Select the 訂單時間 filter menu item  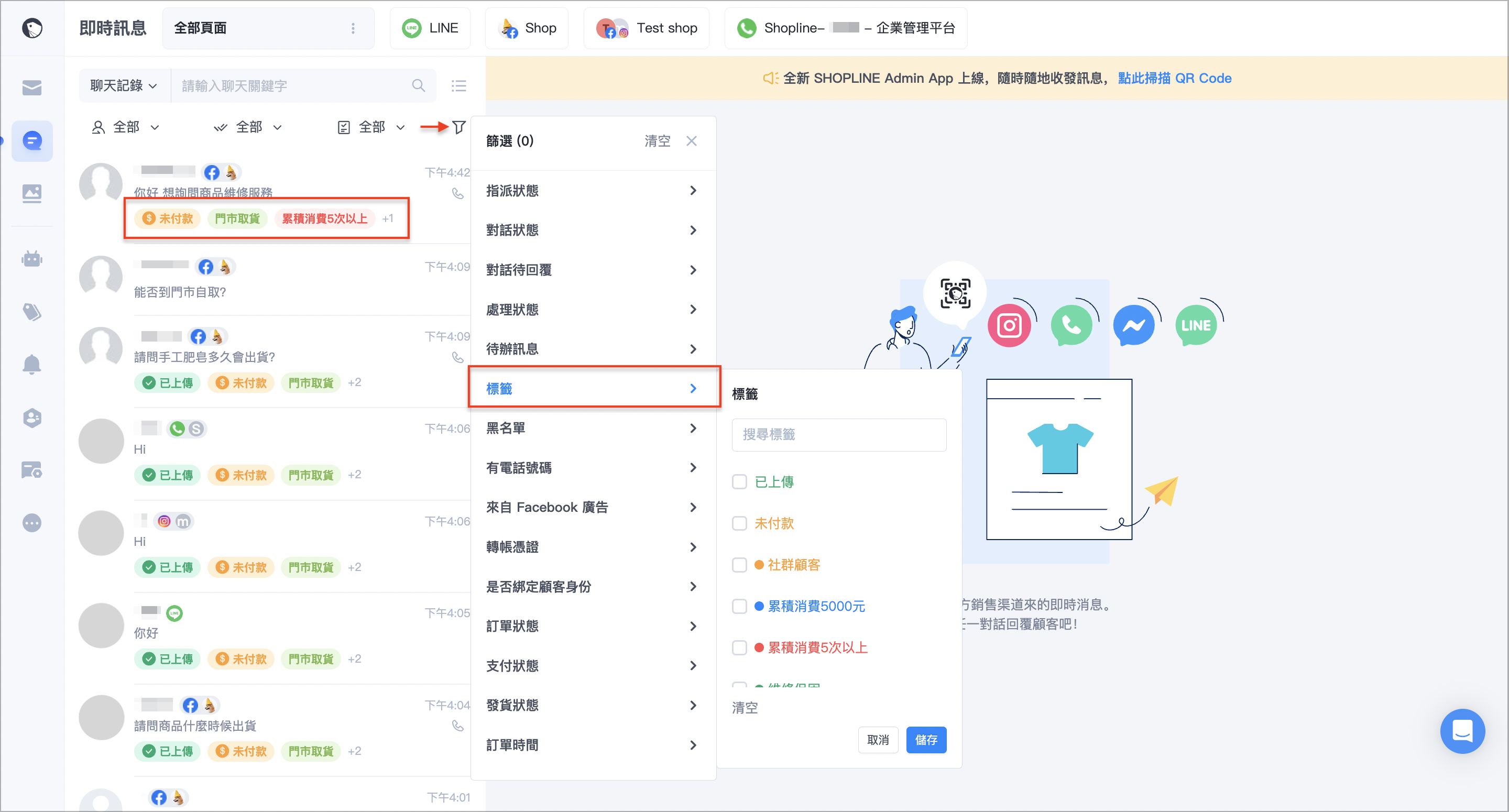592,745
